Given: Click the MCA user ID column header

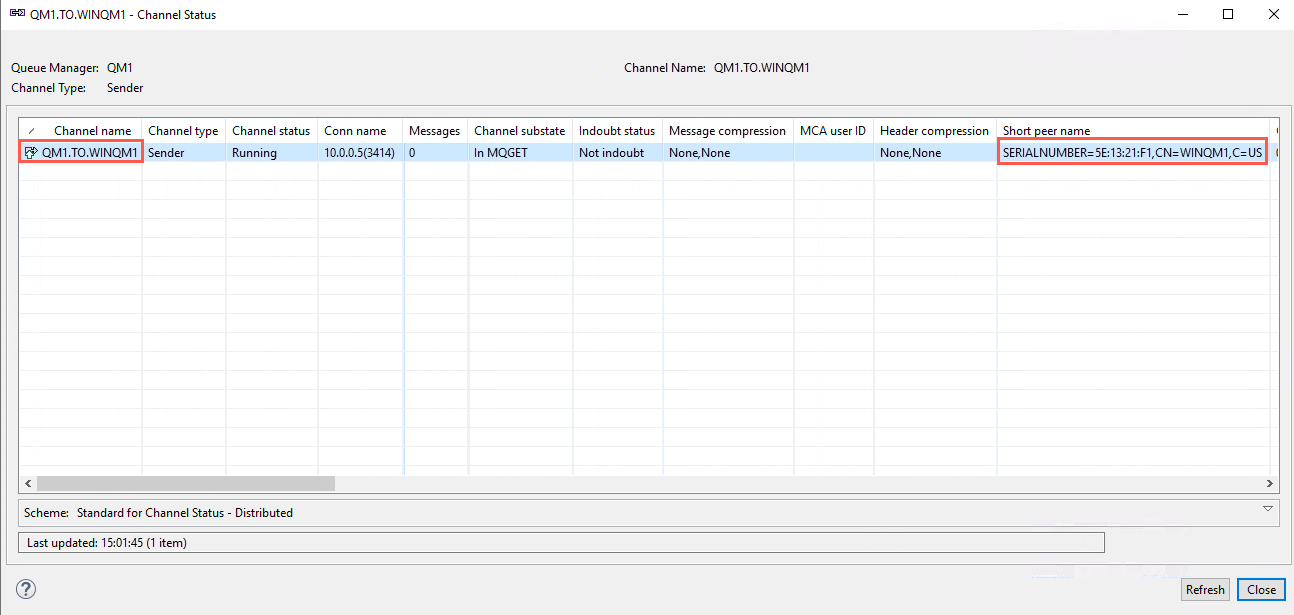Looking at the screenshot, I should tap(833, 131).
